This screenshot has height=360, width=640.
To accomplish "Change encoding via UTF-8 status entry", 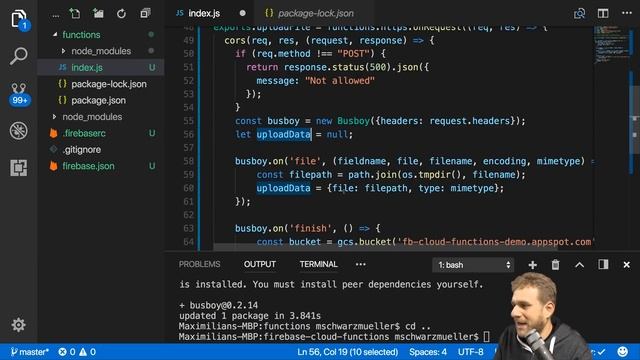I will point(470,352).
